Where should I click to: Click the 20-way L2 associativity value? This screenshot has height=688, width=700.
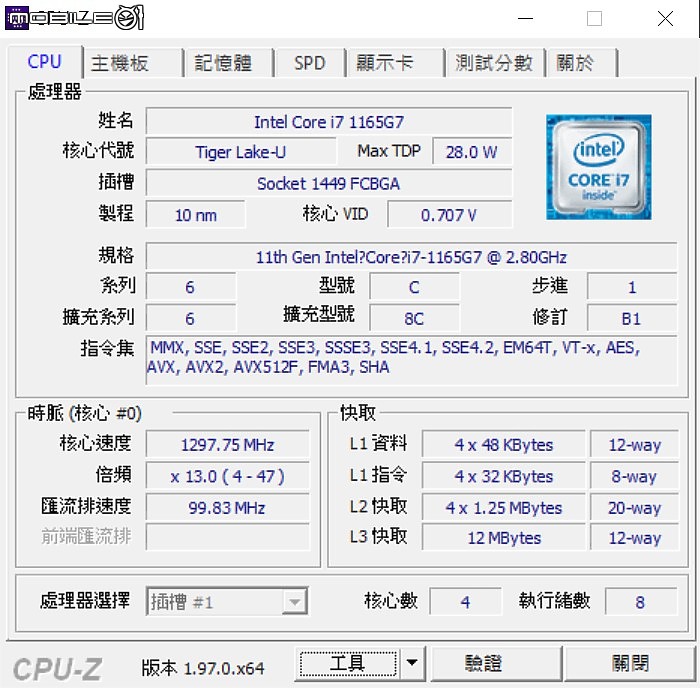pyautogui.click(x=634, y=508)
